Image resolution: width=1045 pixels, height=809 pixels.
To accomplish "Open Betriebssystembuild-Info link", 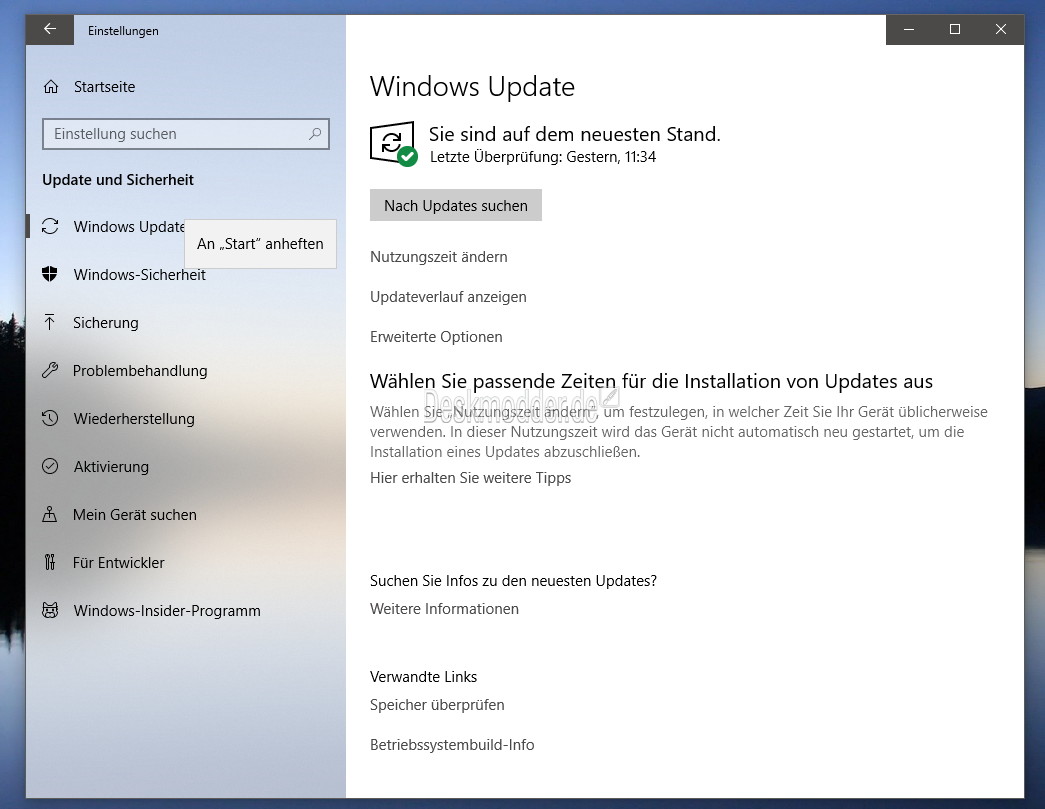I will coord(452,744).
